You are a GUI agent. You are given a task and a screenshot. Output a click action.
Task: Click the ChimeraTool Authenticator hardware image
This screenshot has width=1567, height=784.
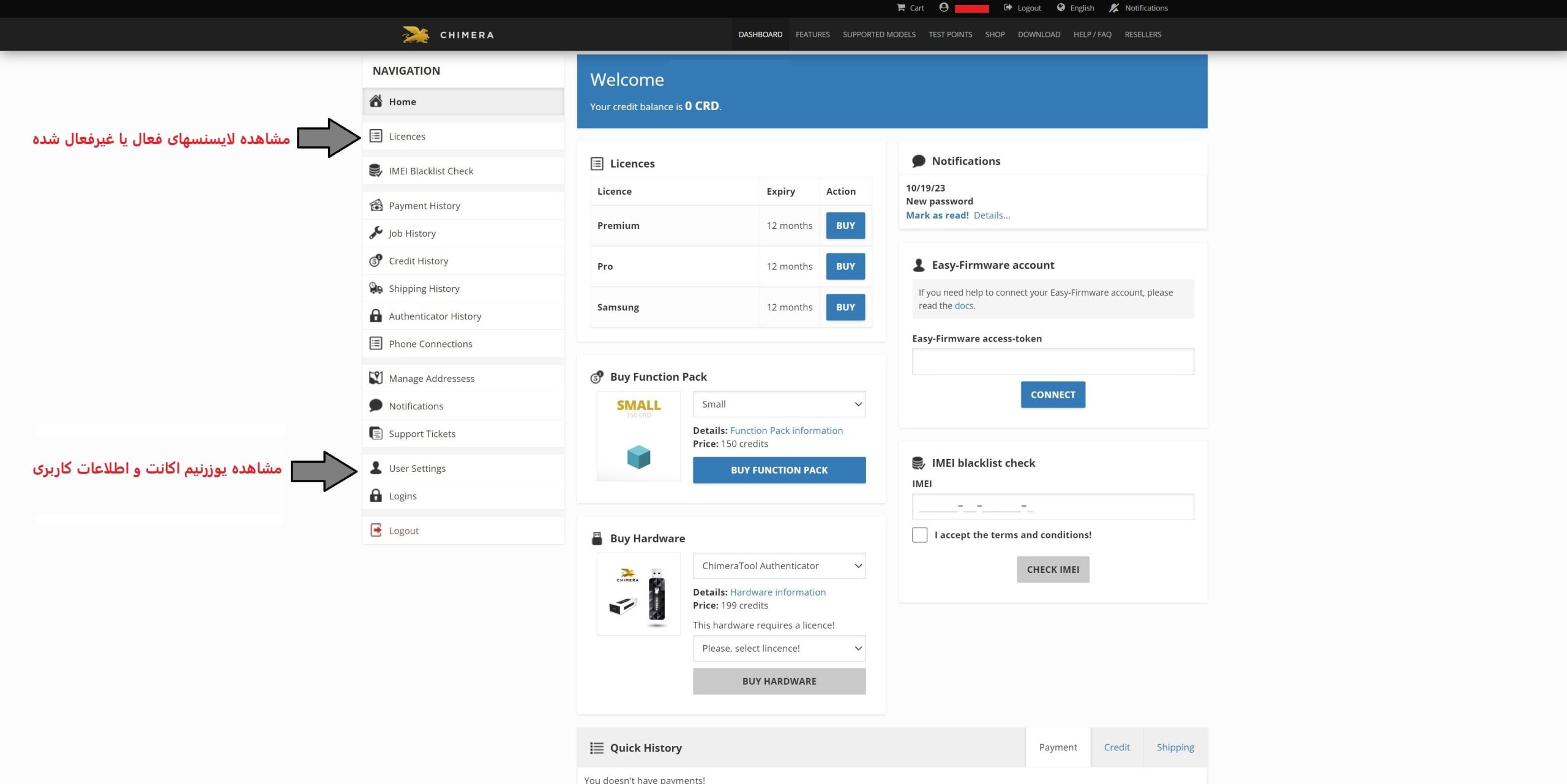point(638,594)
